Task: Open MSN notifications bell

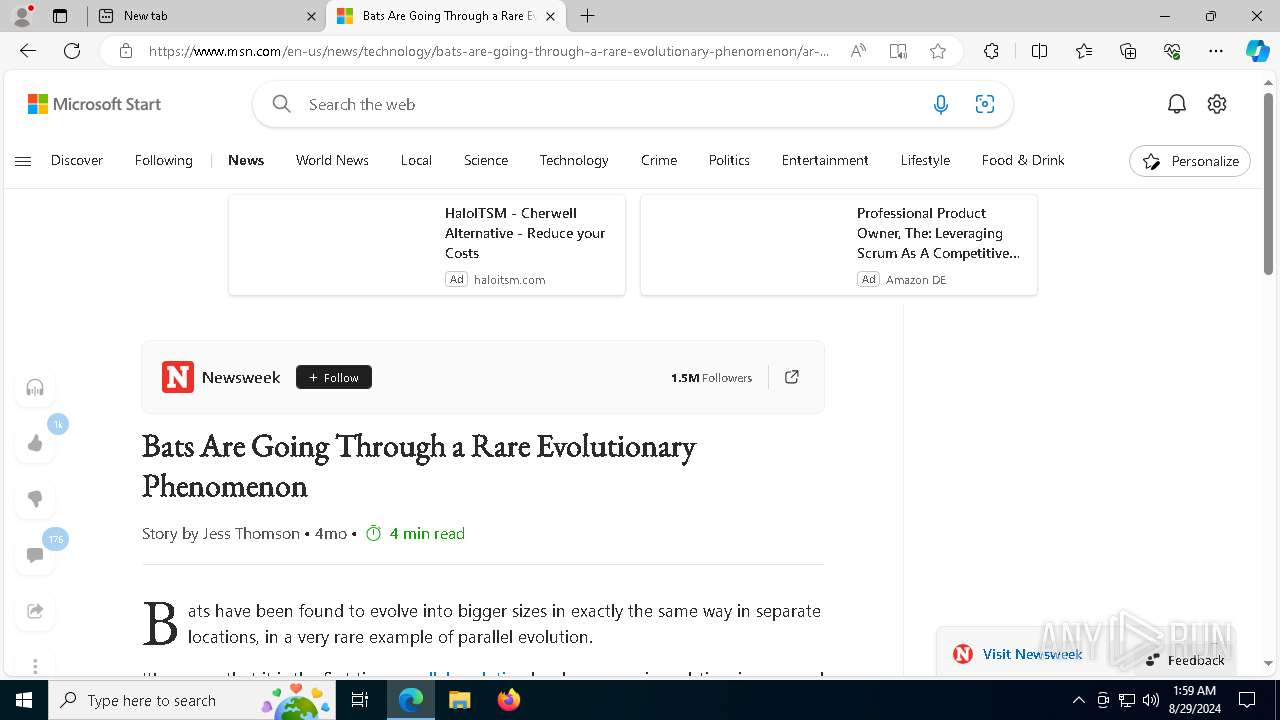Action: click(1177, 104)
